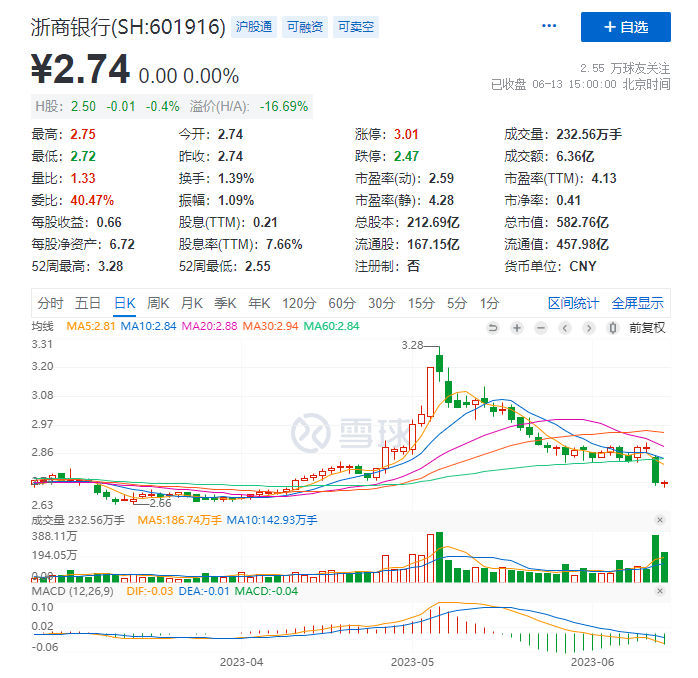Click the 沪股通 tag
The height and width of the screenshot is (678, 698).
coord(254,27)
